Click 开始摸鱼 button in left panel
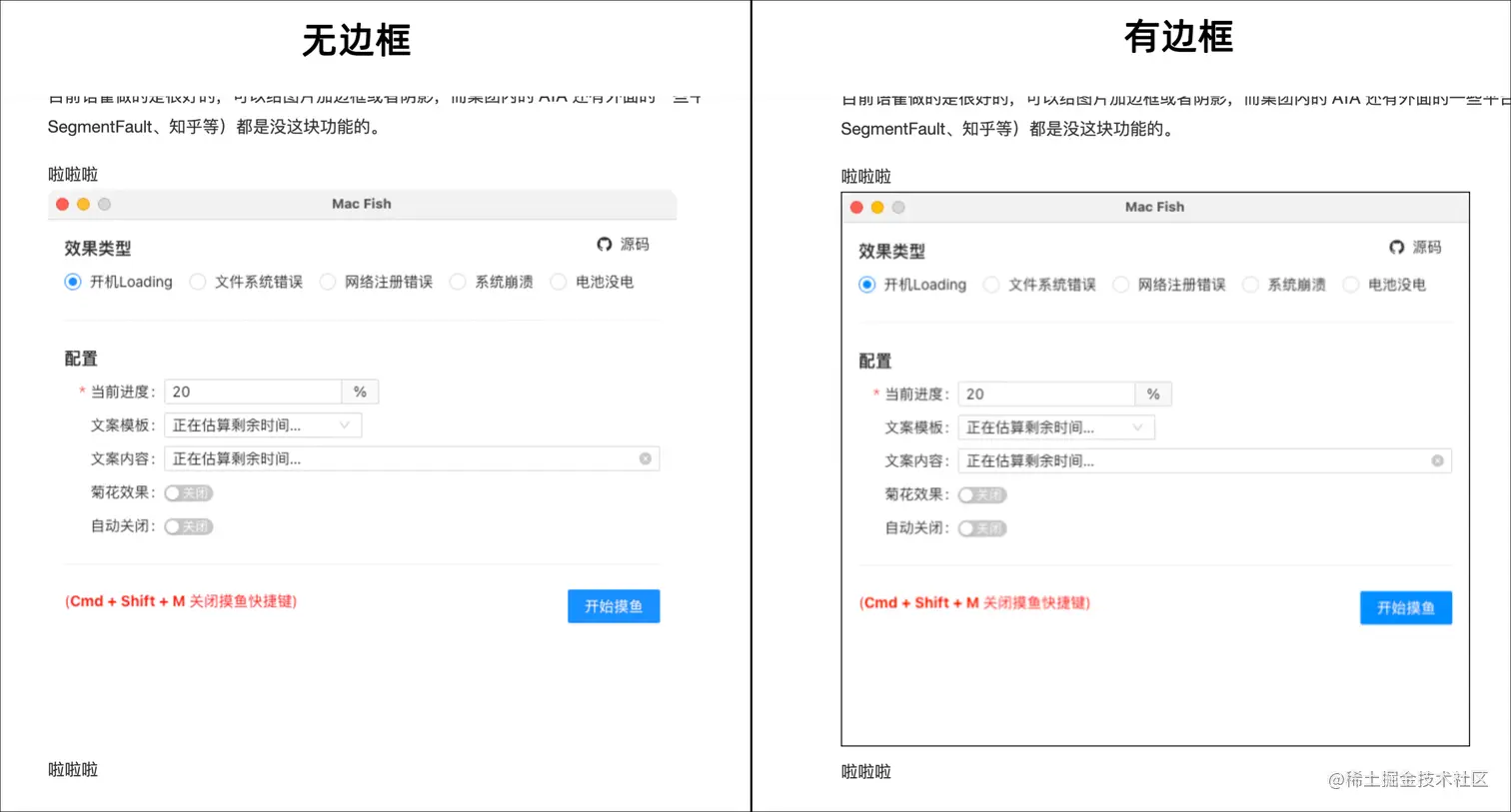Screen dimensions: 1511x812 click(614, 606)
